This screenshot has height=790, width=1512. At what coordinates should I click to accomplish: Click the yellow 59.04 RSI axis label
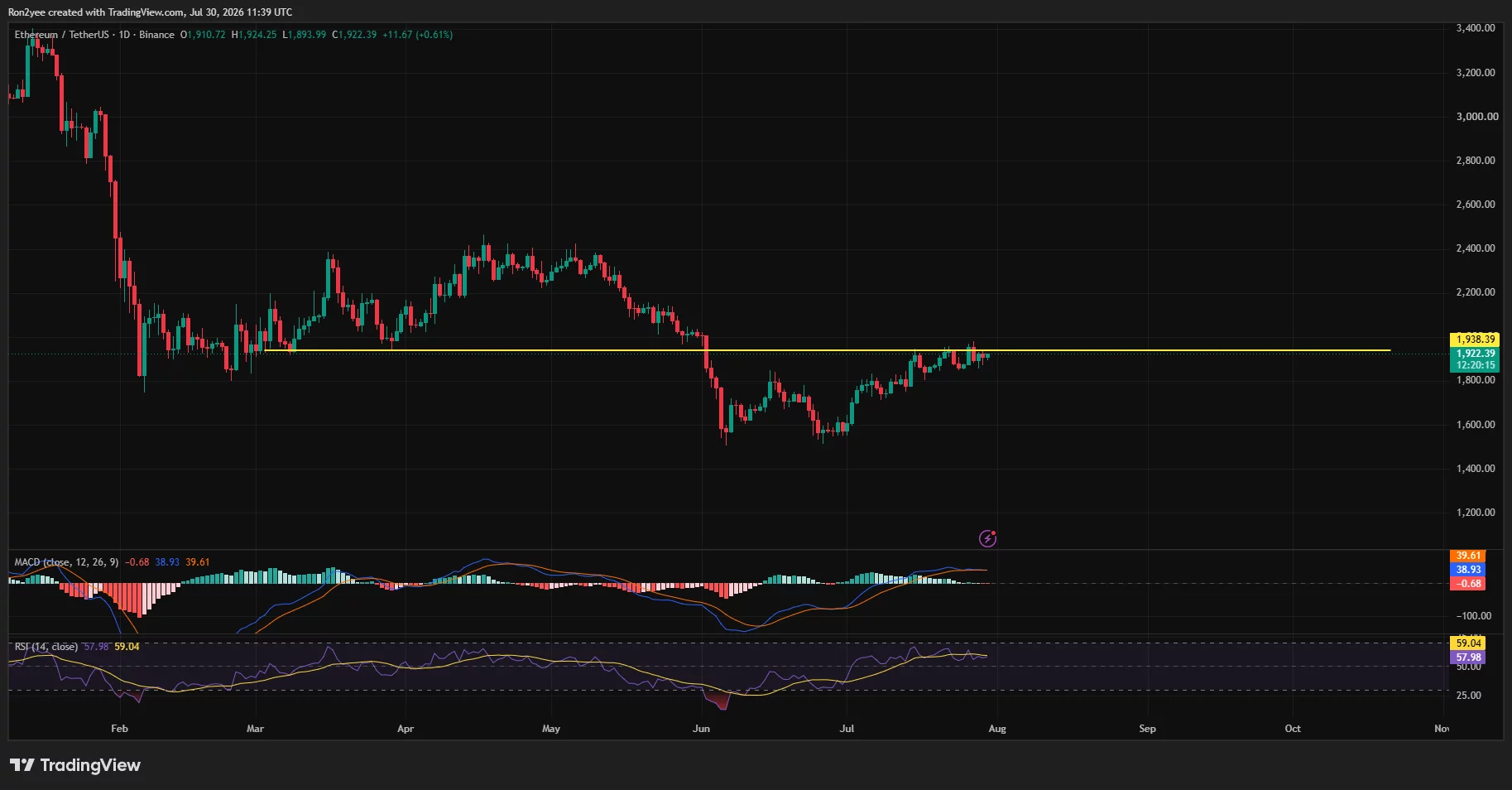1468,643
